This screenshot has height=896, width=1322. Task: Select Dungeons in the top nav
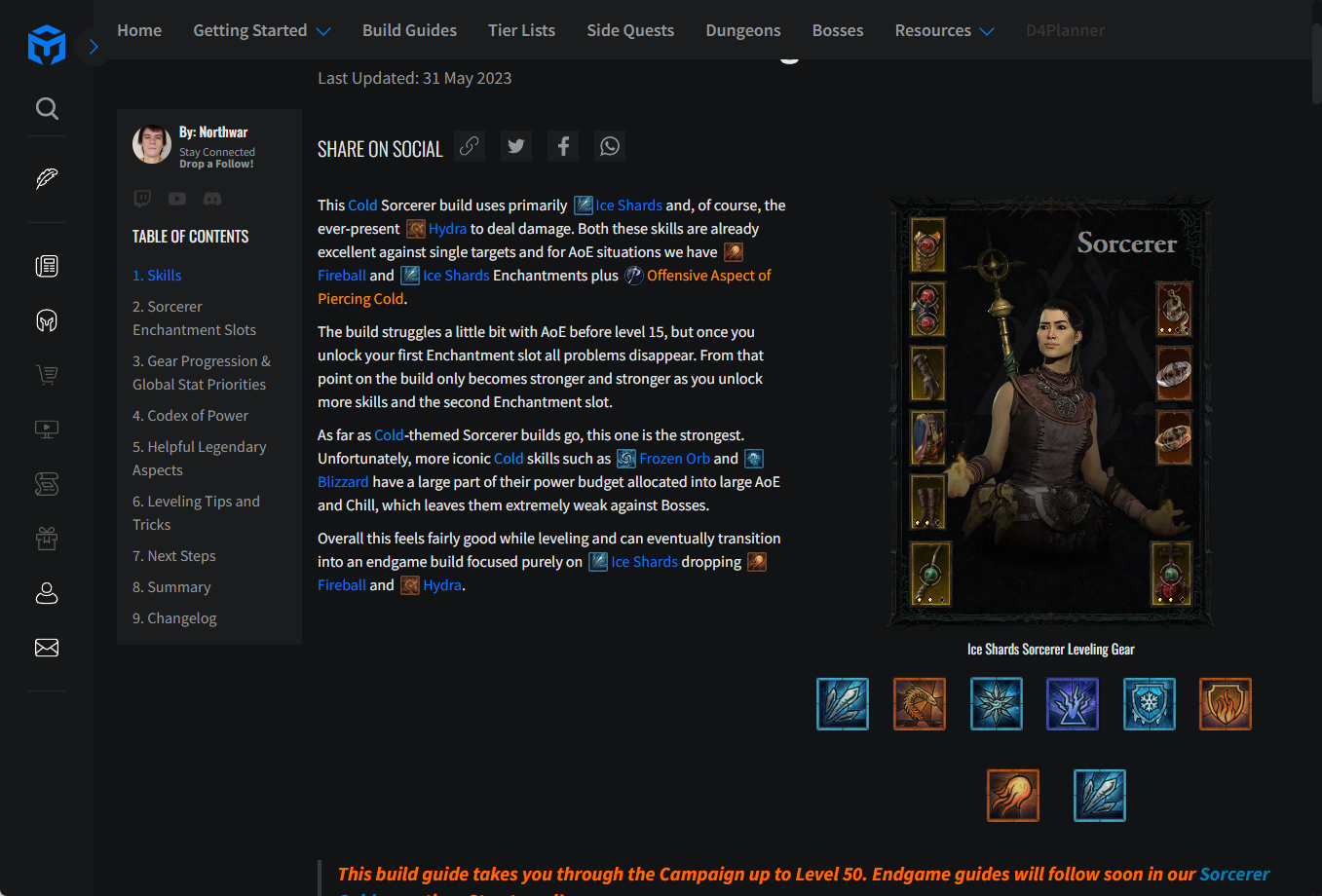click(743, 30)
